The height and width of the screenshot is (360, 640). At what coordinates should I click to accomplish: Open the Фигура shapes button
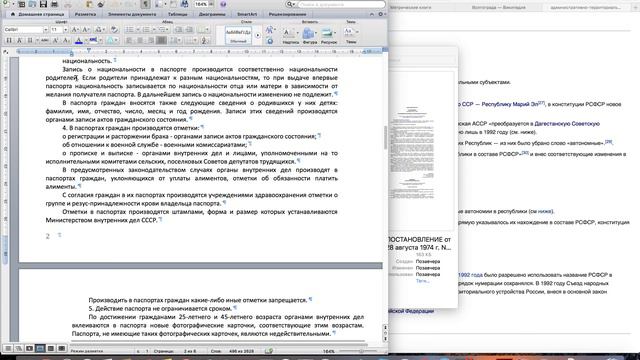coord(309,36)
